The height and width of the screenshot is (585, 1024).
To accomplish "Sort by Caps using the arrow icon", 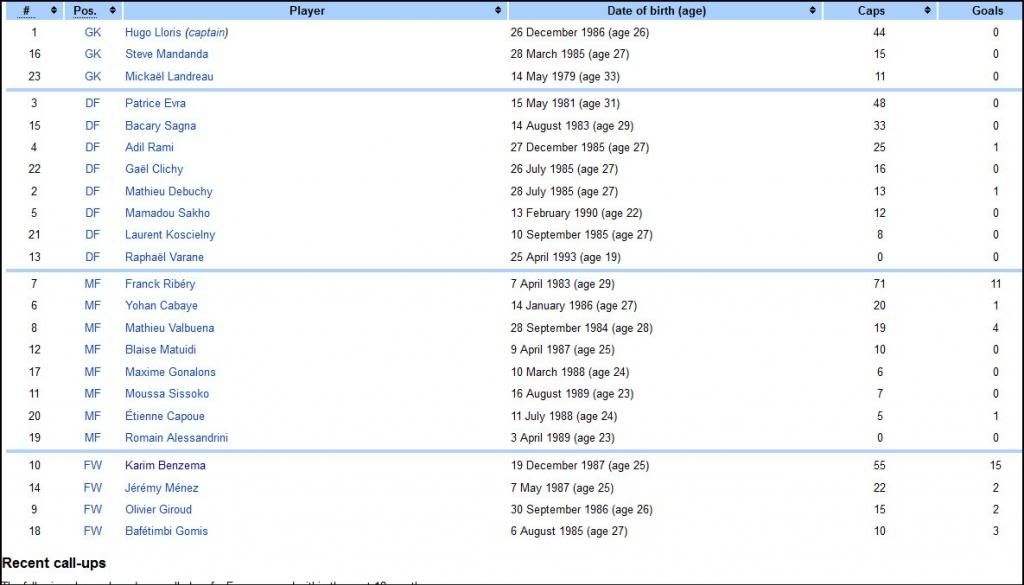I will pos(927,10).
